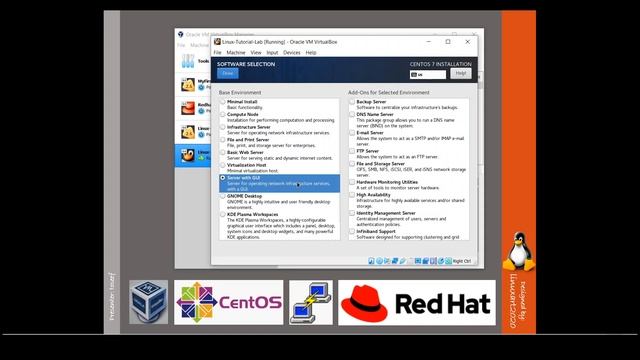Click the recording indicator in the status bar
Viewport: 640px width, 360px height.
point(426,261)
